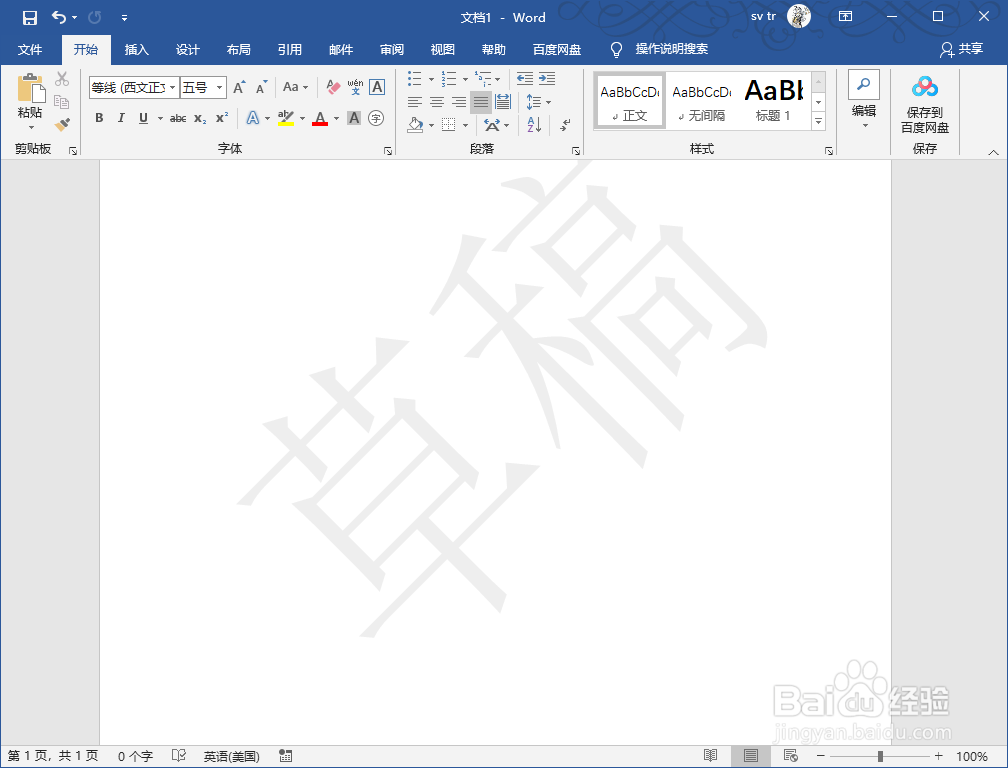Save the document with the floppy disk icon
Viewport: 1008px width, 768px height.
pyautogui.click(x=30, y=17)
